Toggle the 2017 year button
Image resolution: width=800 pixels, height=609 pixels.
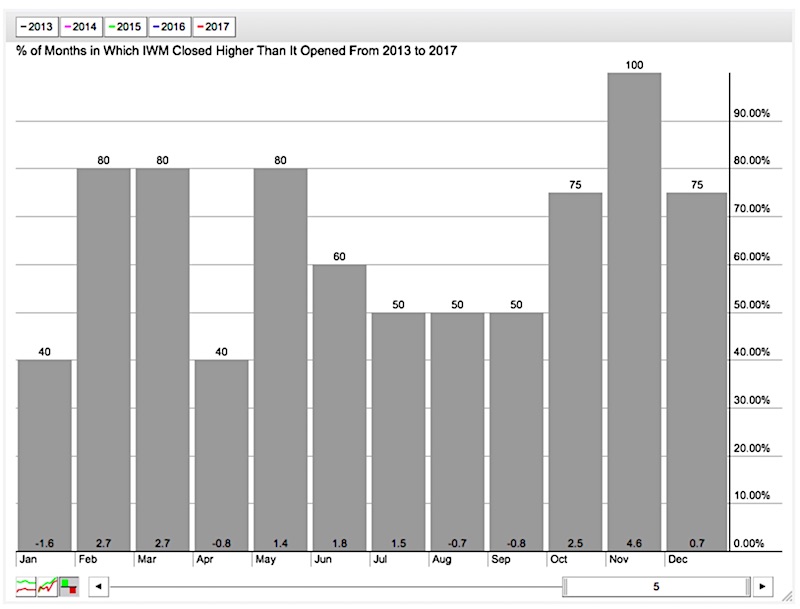214,27
